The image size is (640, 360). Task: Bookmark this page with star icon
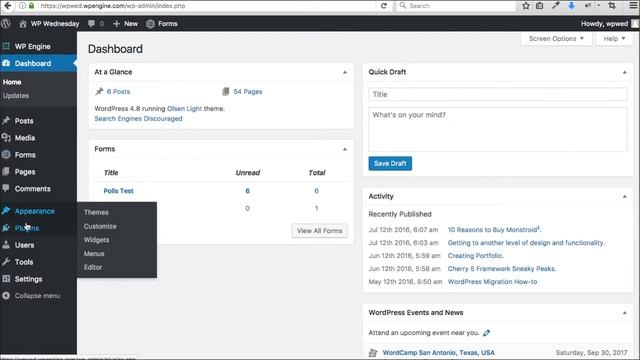coord(526,6)
